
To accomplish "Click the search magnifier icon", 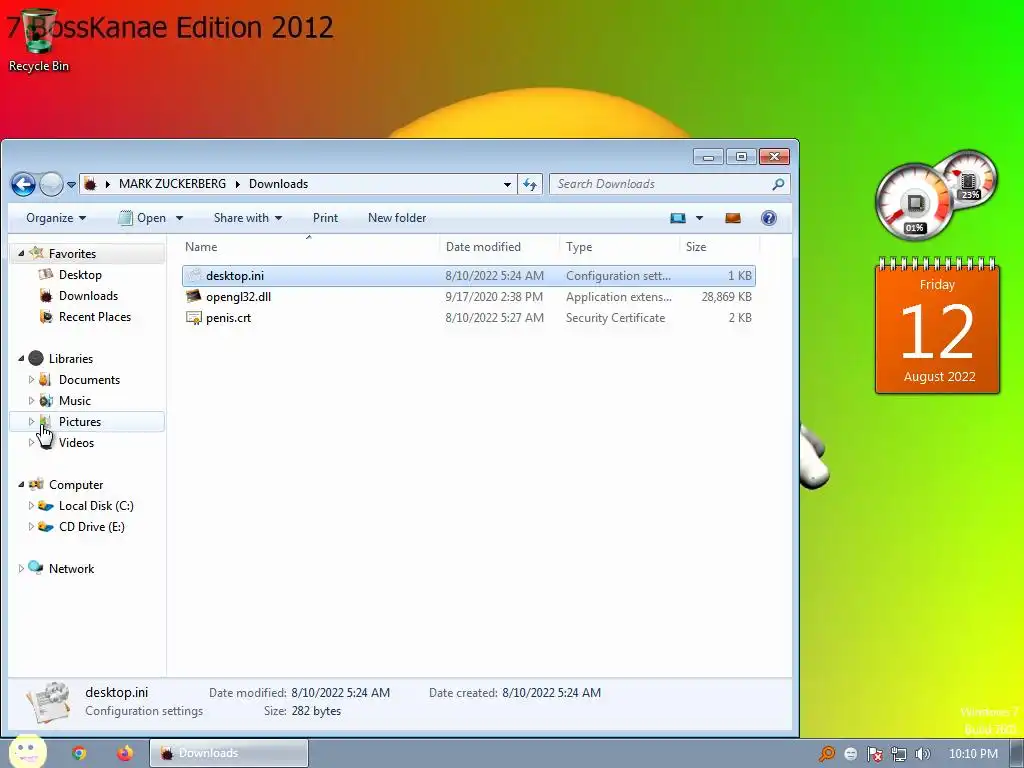I will click(x=778, y=184).
